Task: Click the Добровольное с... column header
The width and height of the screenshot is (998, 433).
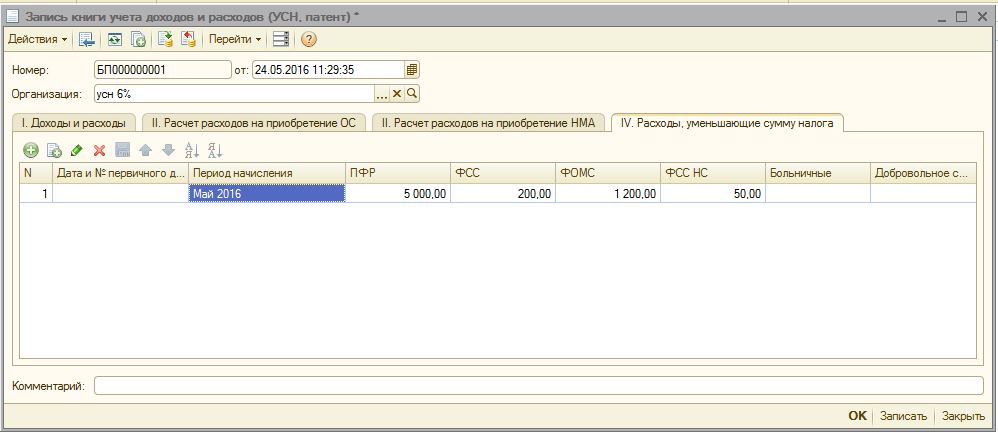Action: [x=923, y=173]
